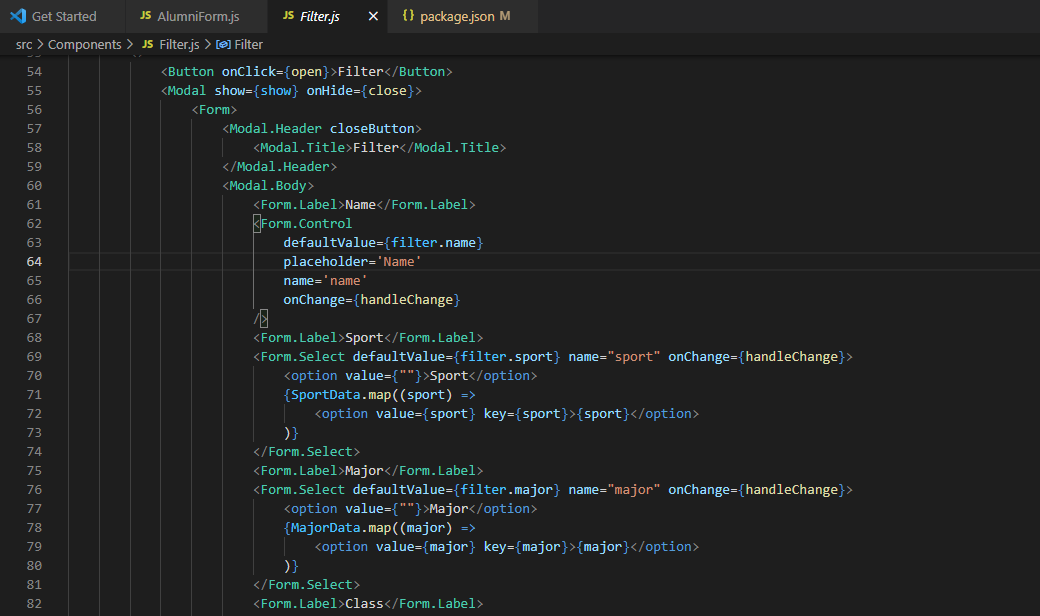The image size is (1040, 616).
Task: Click the VS Code icon on Get Started tab
Action: pos(18,16)
